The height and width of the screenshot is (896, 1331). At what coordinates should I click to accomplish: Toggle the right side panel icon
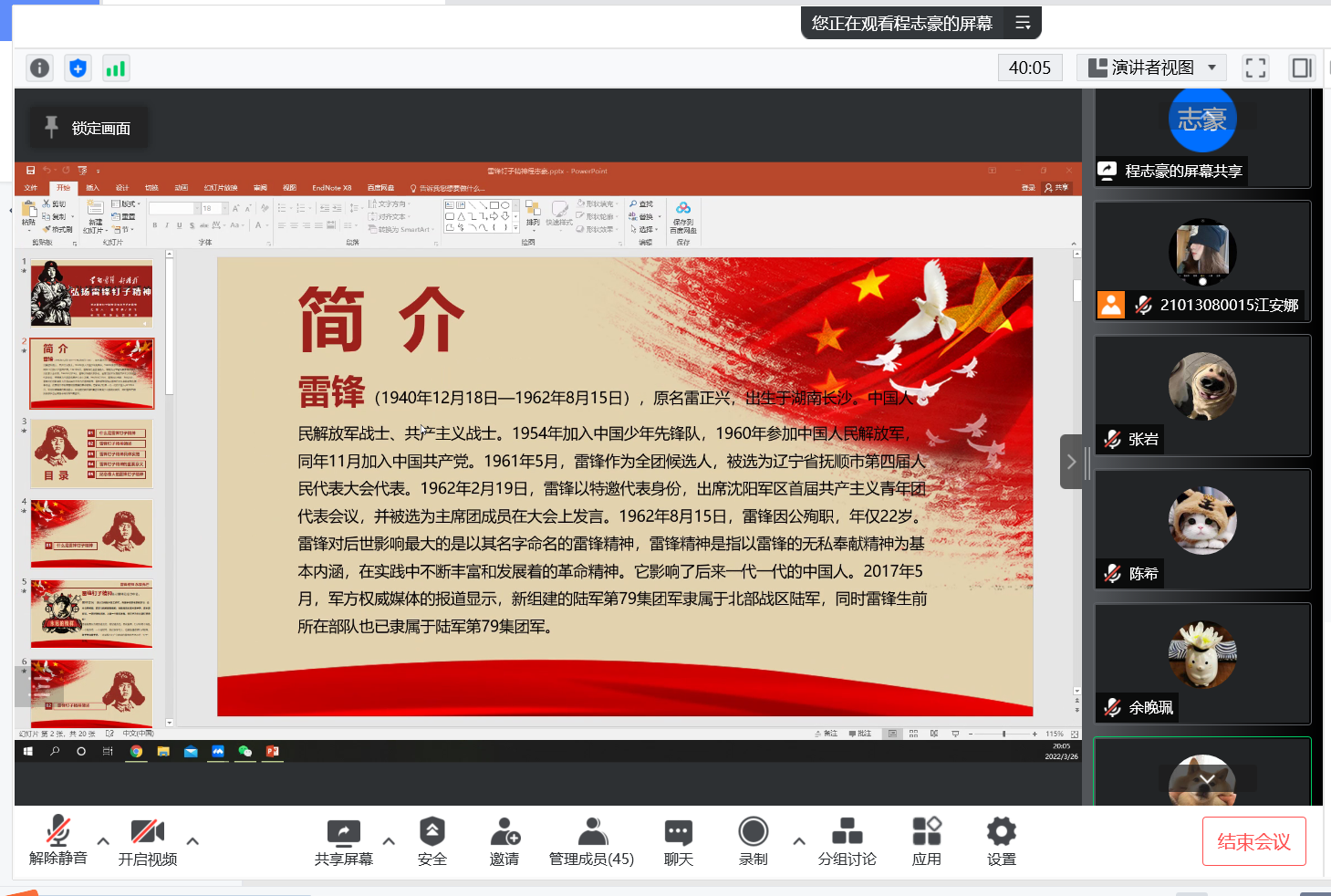[x=1302, y=68]
